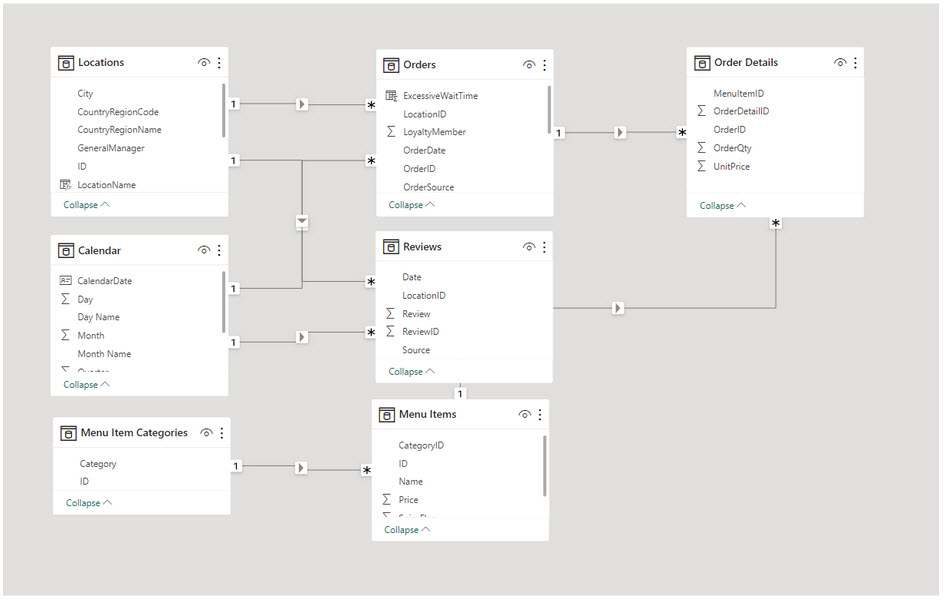
Task: Click the Order Details table icon
Action: tap(702, 63)
